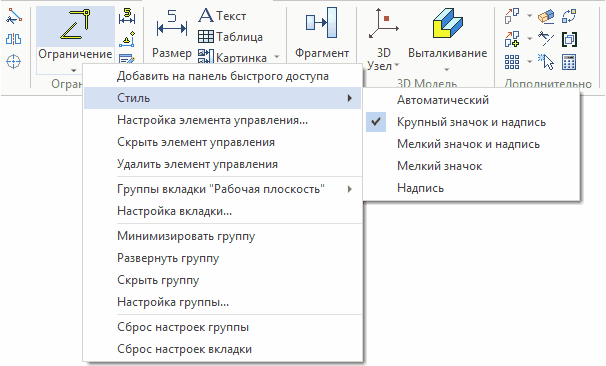Expand Группы вкладки "Рабочая плоскость" submenu arrow
Viewport: 606px width, 366px height.
pyautogui.click(x=350, y=189)
